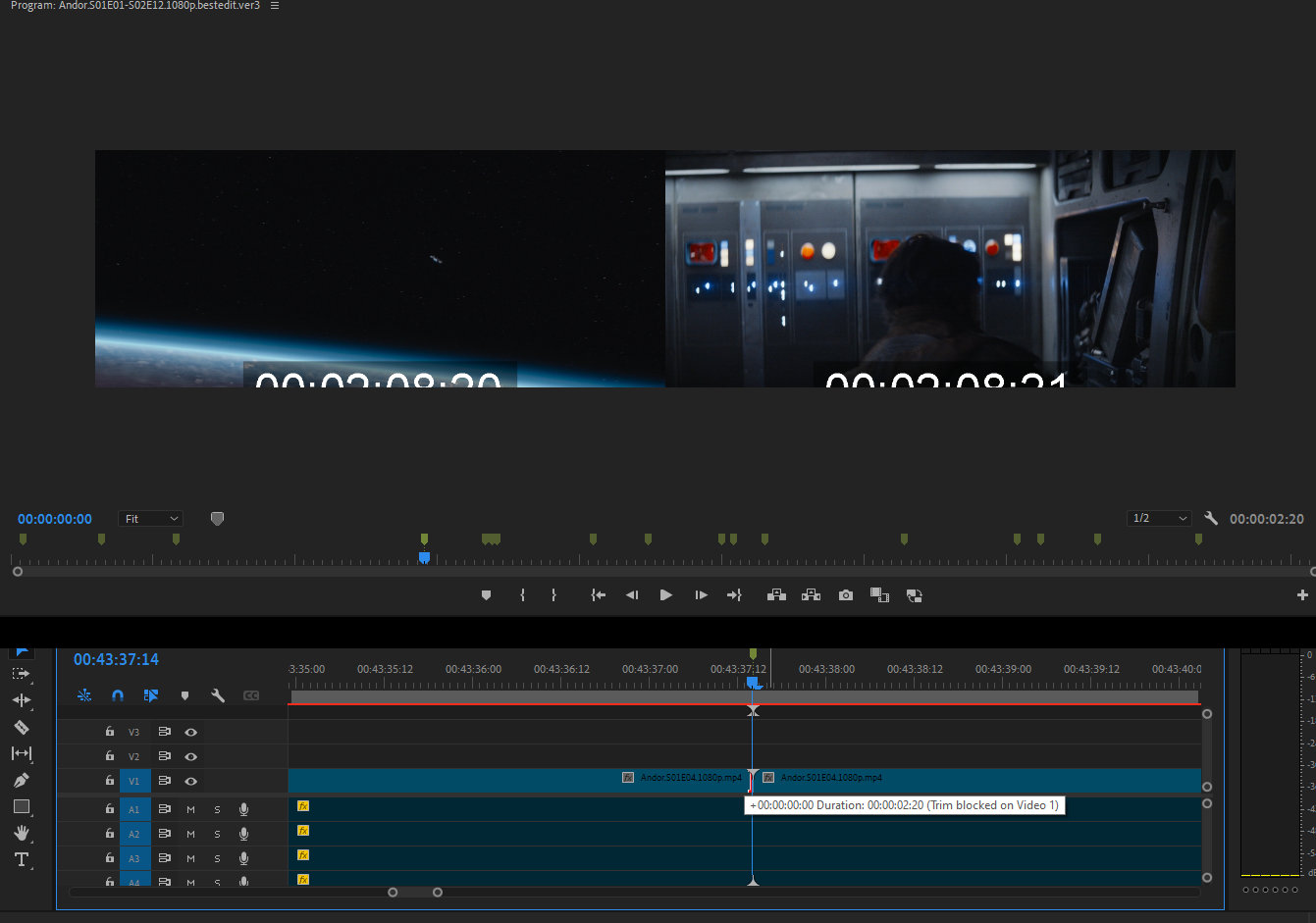Go to Out point
This screenshot has height=923, width=1316.
(734, 595)
